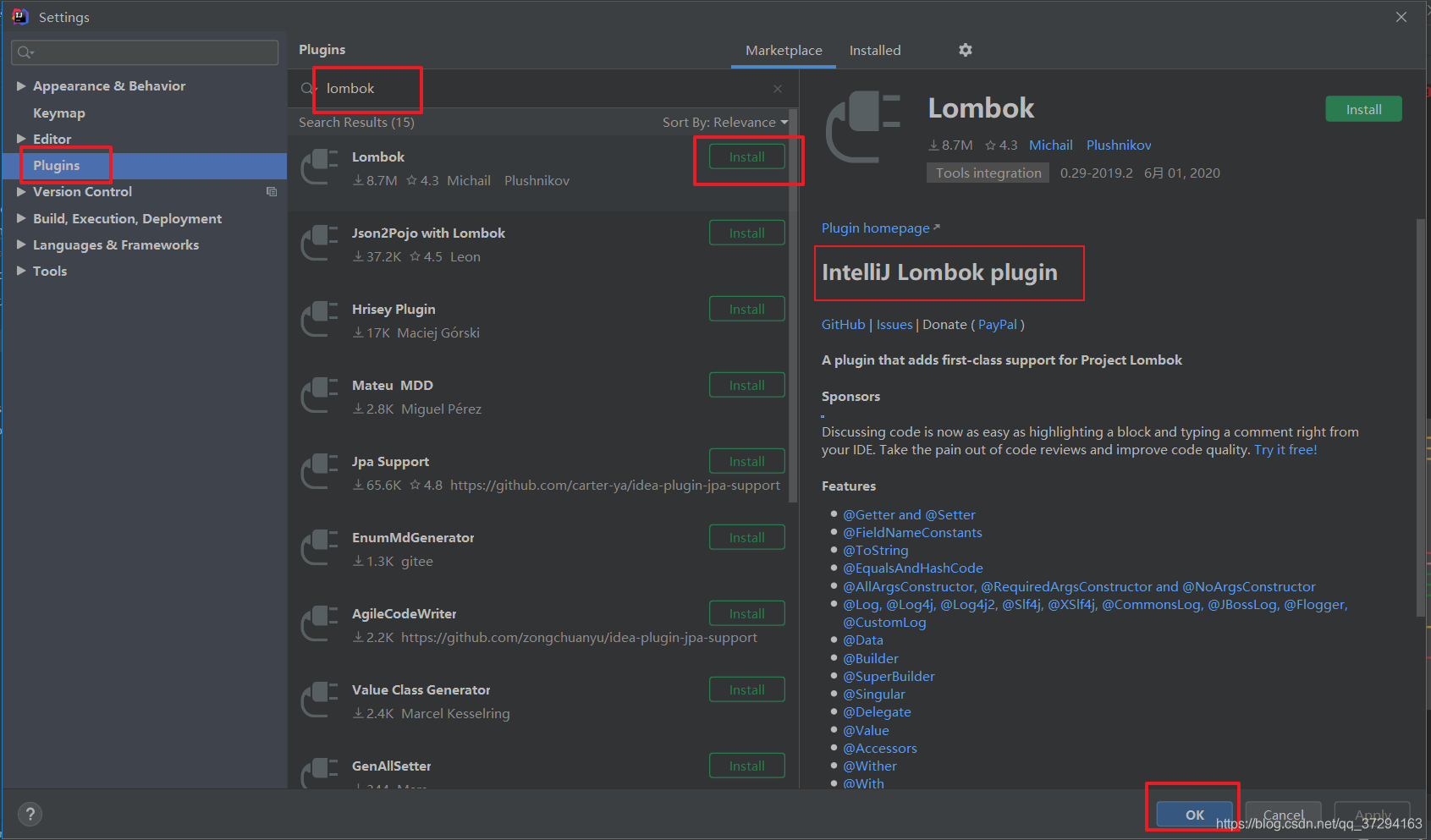Open the @ToString feature link
The height and width of the screenshot is (840, 1431).
(875, 551)
